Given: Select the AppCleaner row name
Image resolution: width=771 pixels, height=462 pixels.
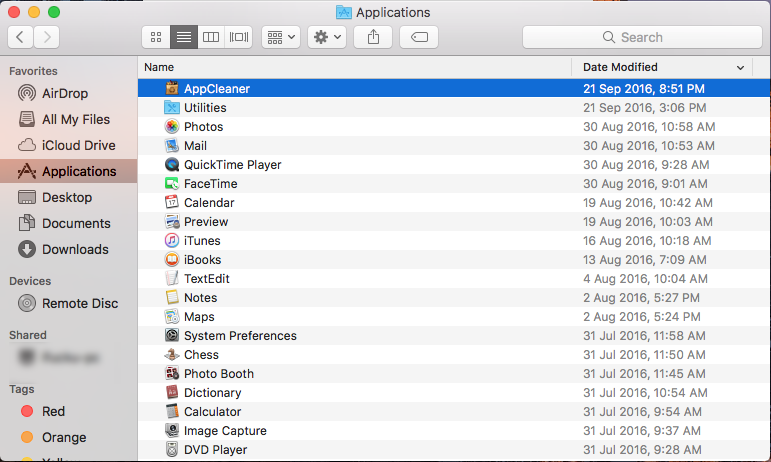Looking at the screenshot, I should pyautogui.click(x=217, y=88).
